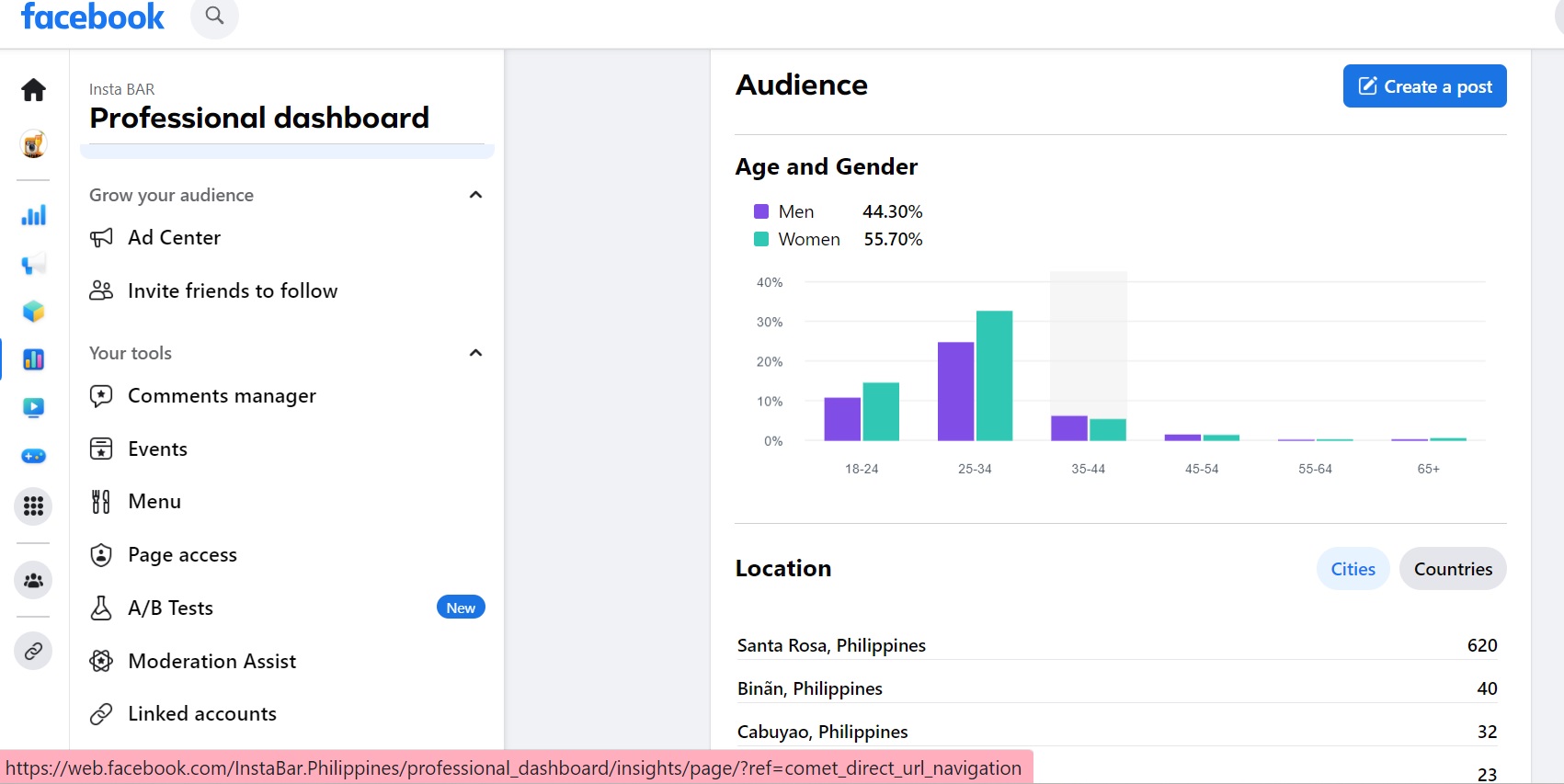Collapse the Your tools section
1564x784 pixels.
click(x=475, y=353)
